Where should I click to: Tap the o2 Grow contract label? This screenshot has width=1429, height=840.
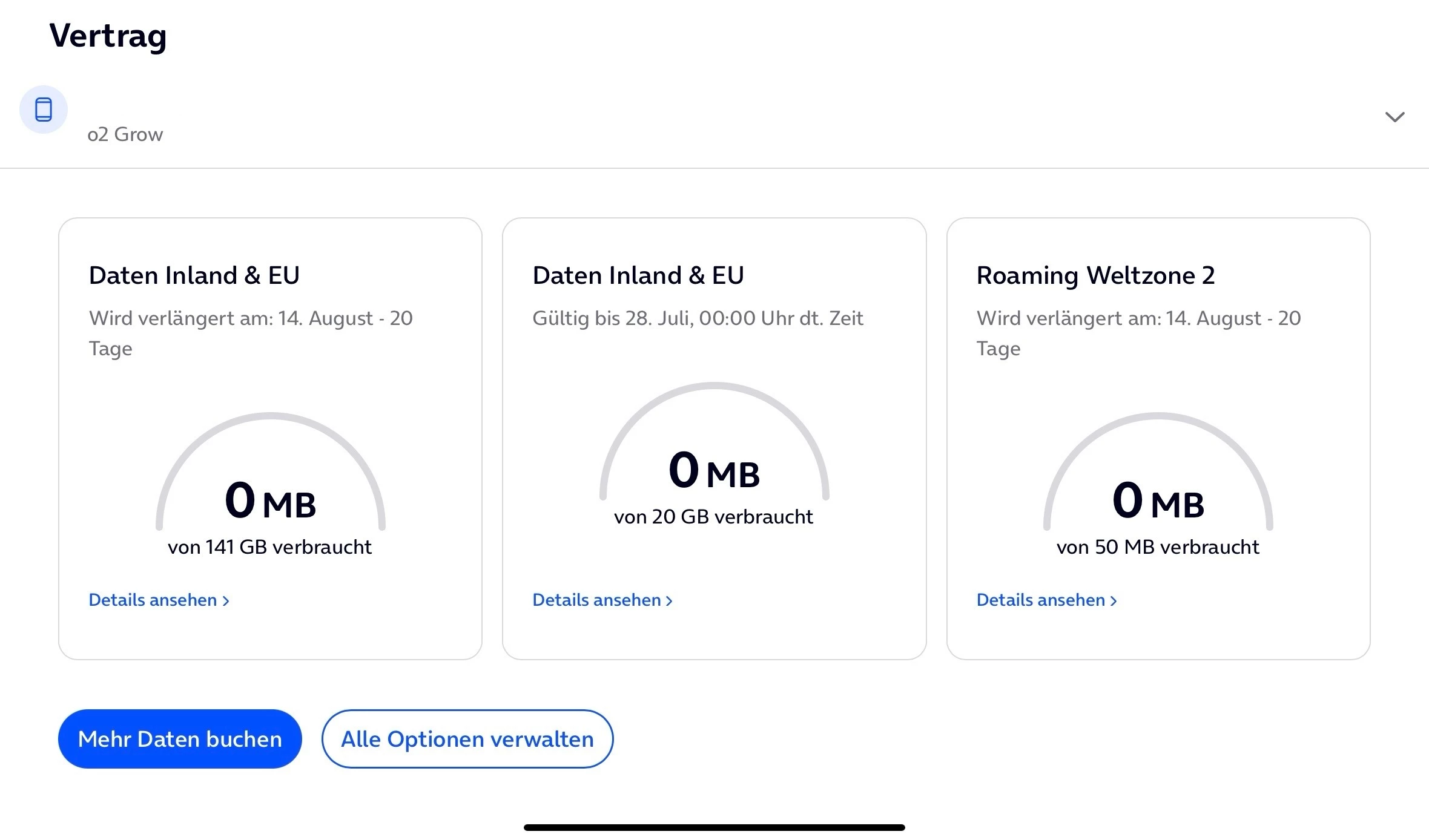125,134
